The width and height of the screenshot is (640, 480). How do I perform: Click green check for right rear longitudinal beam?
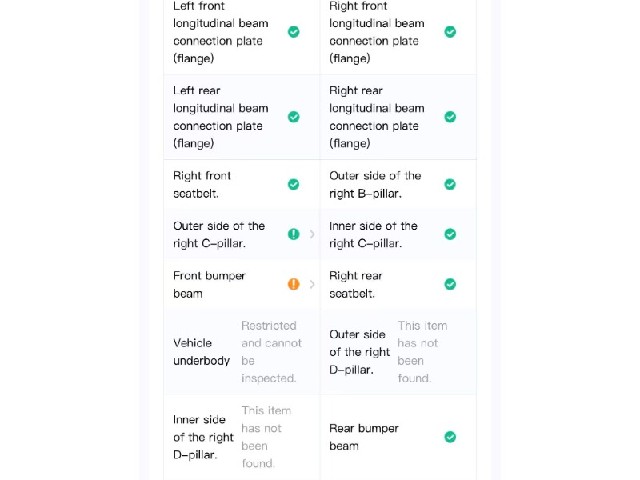(x=450, y=117)
